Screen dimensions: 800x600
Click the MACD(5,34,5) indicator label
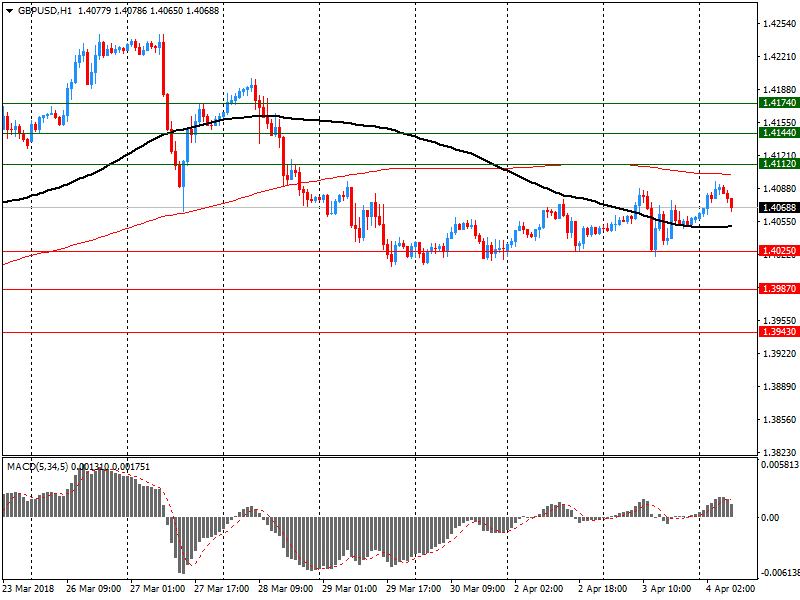36,466
